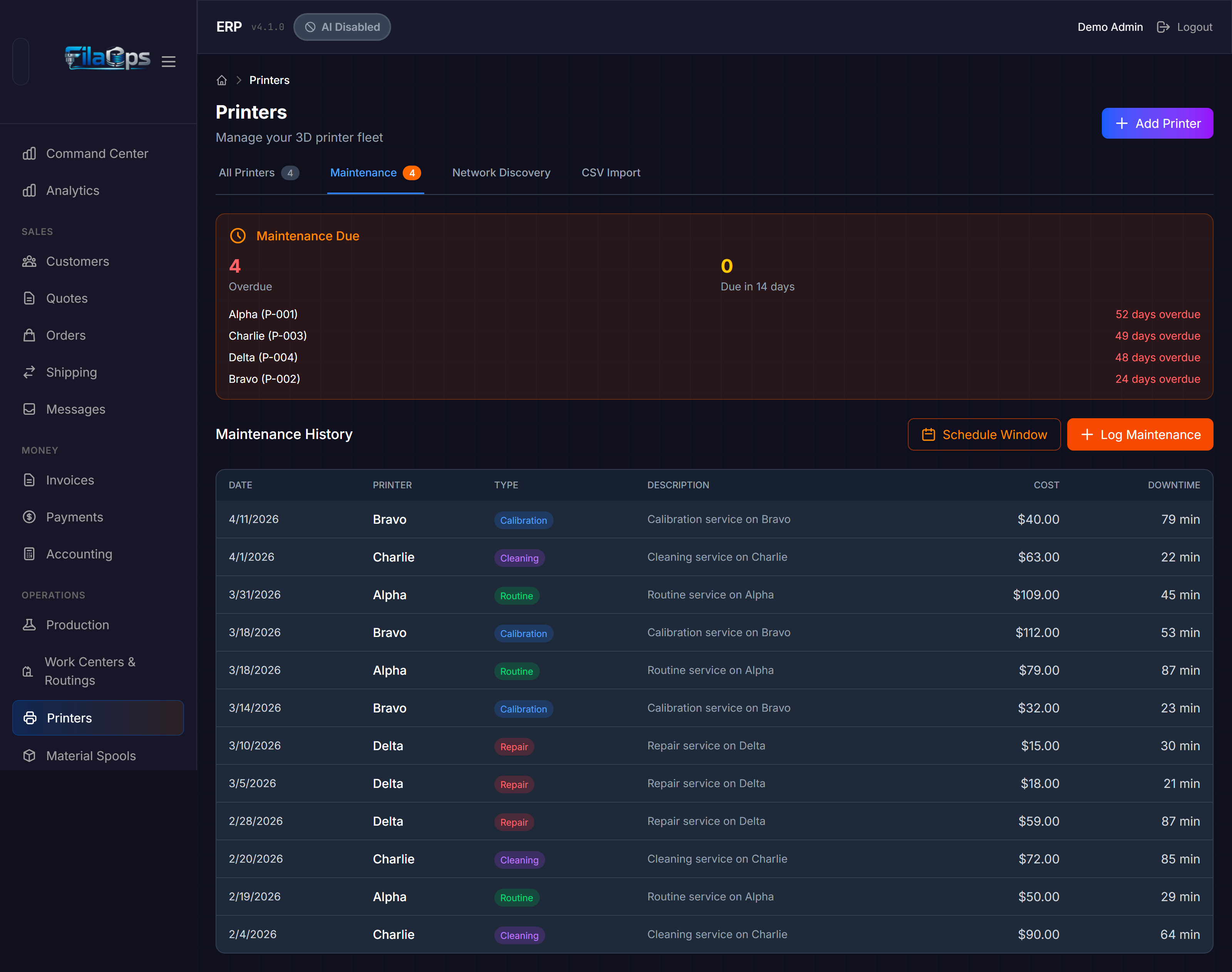Click the Command Center chart icon

pyautogui.click(x=29, y=154)
